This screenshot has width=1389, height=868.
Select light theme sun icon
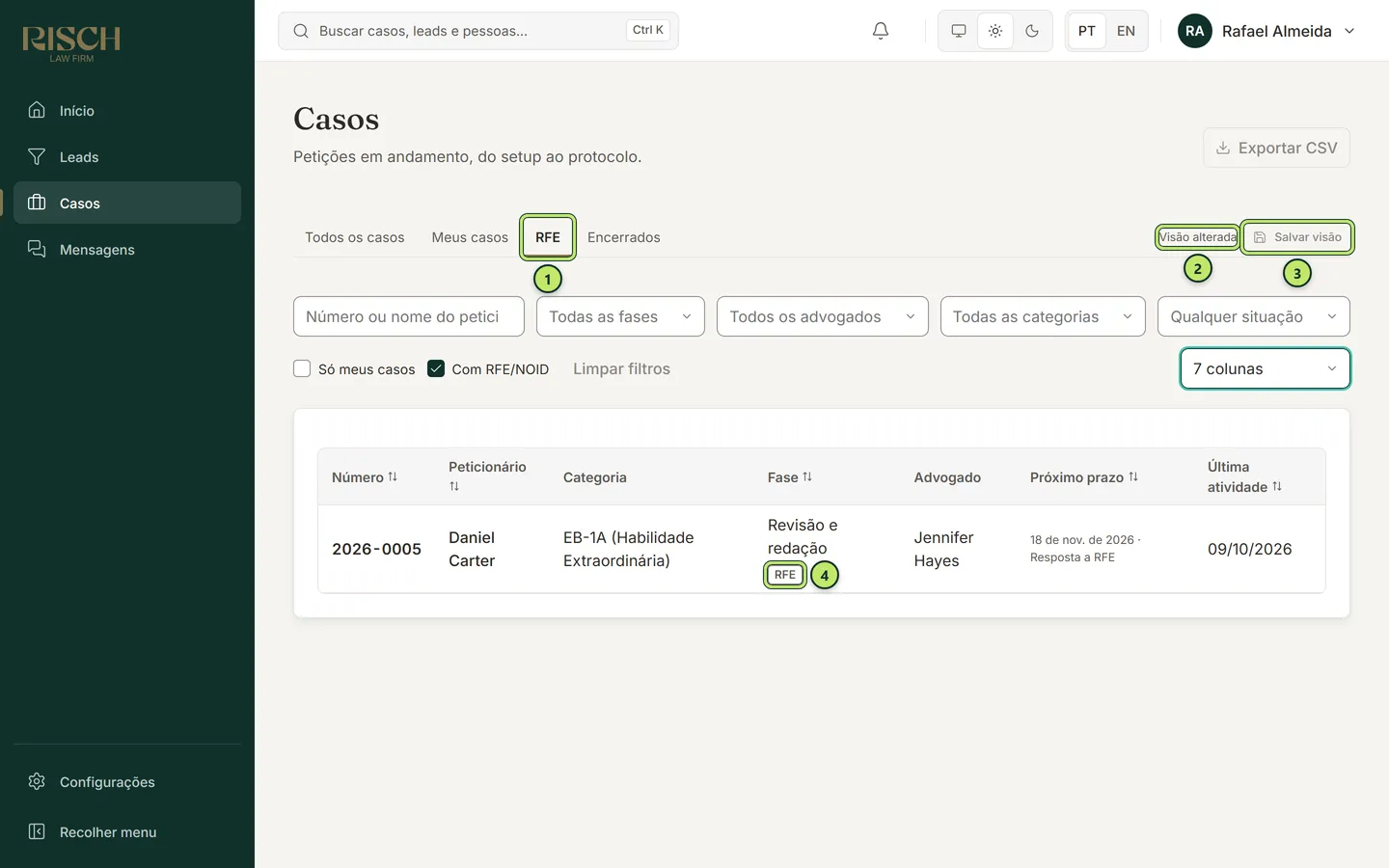click(995, 31)
